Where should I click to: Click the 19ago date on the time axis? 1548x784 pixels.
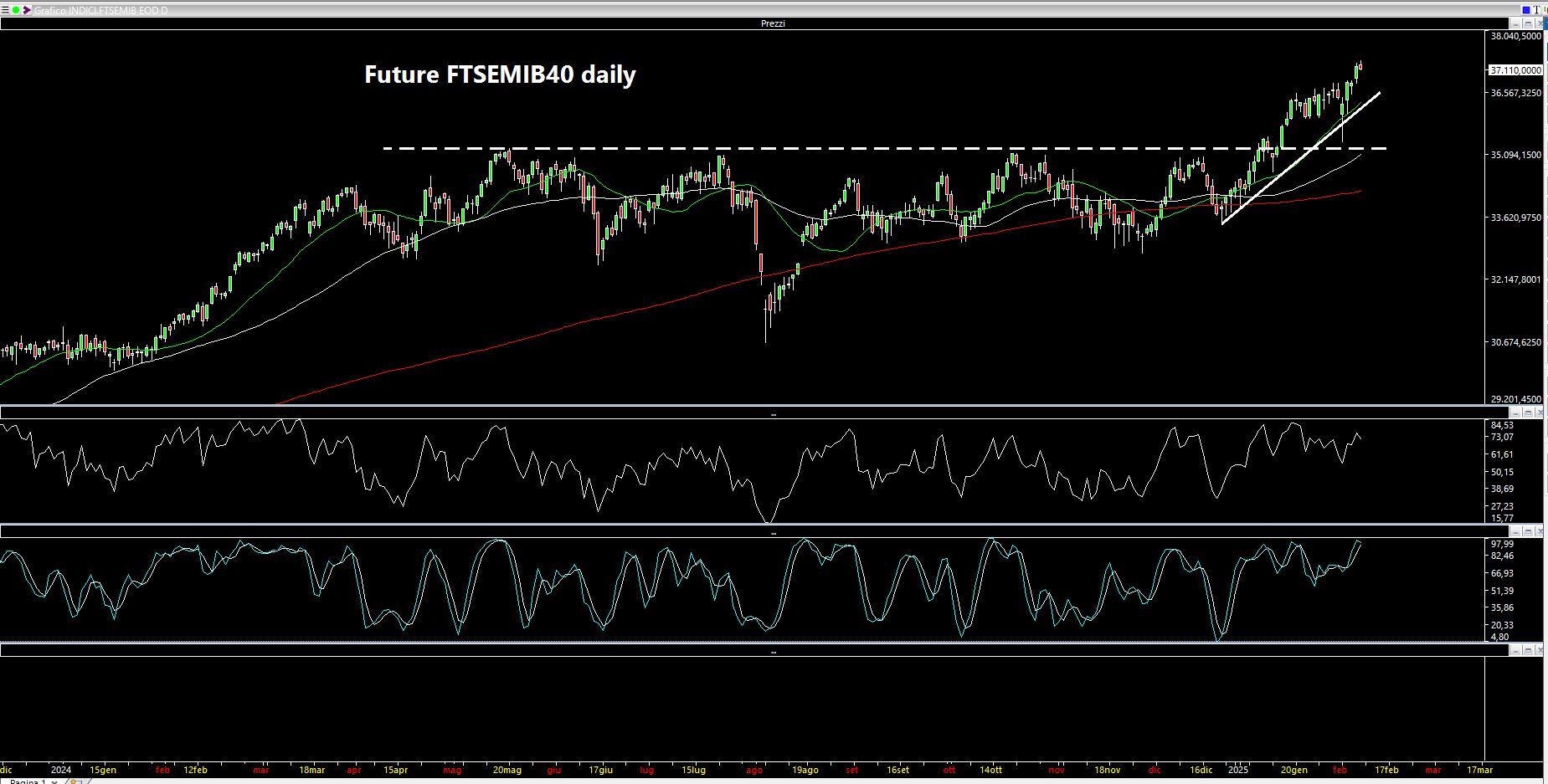805,770
